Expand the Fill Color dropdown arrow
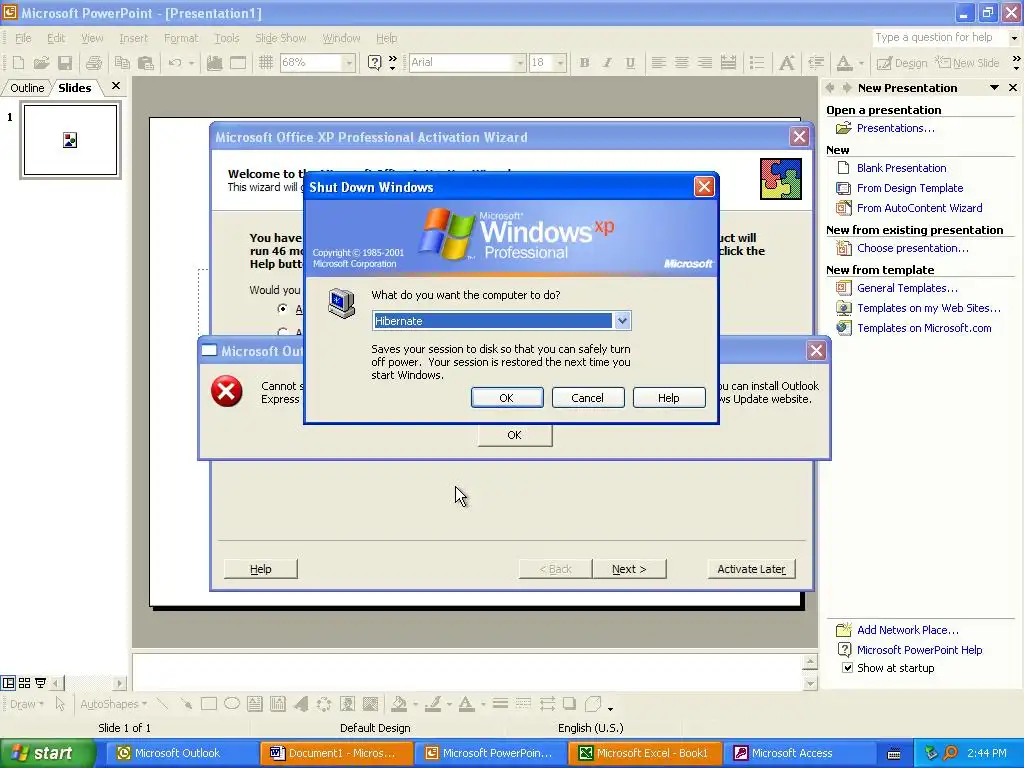Screen dimensions: 1024x768 click(415, 704)
